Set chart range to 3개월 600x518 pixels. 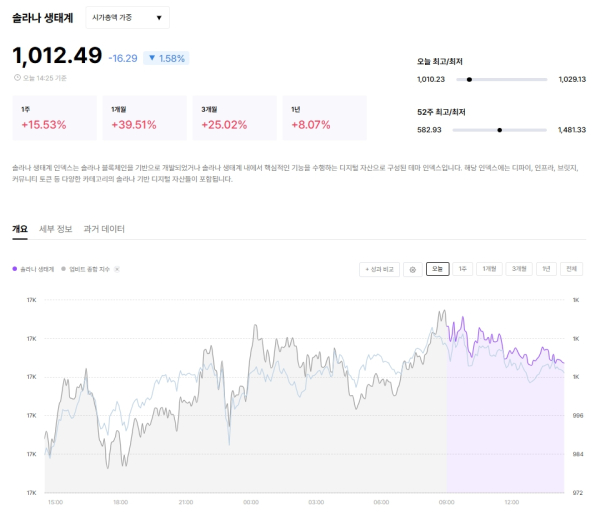519,269
